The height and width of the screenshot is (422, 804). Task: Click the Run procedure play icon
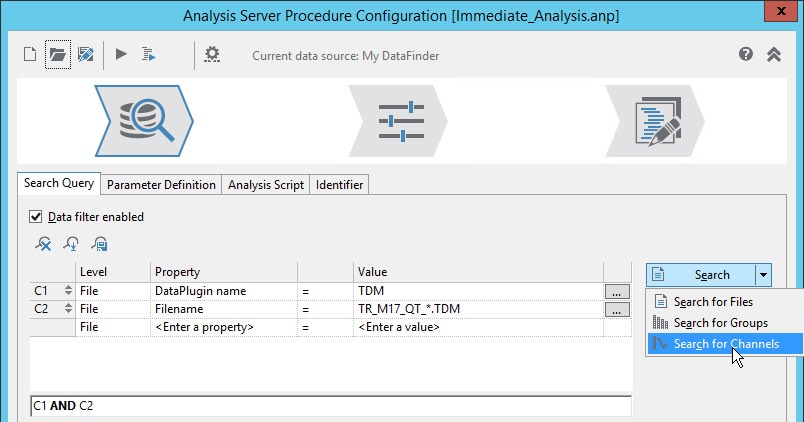tap(121, 55)
